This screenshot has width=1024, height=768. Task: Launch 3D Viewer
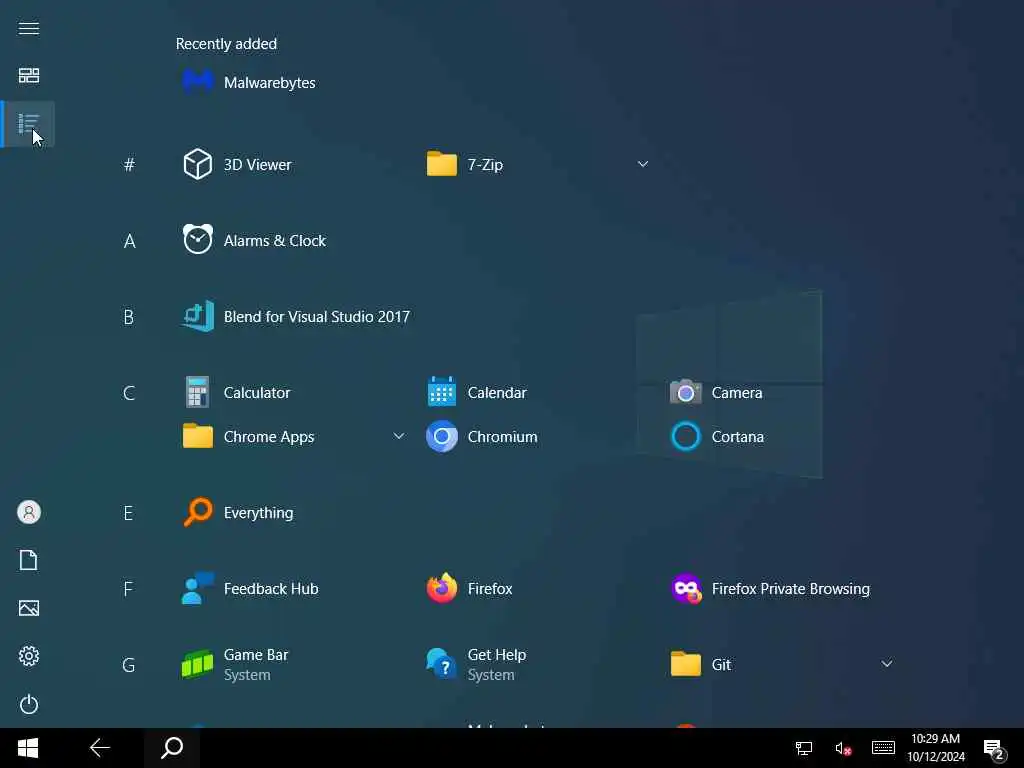tap(237, 164)
